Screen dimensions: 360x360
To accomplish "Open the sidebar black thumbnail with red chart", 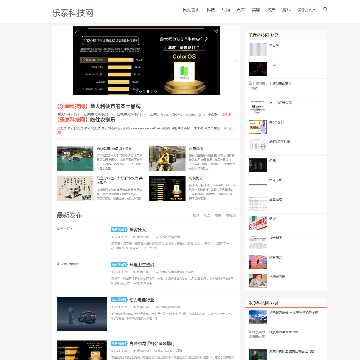I will click(x=258, y=69).
